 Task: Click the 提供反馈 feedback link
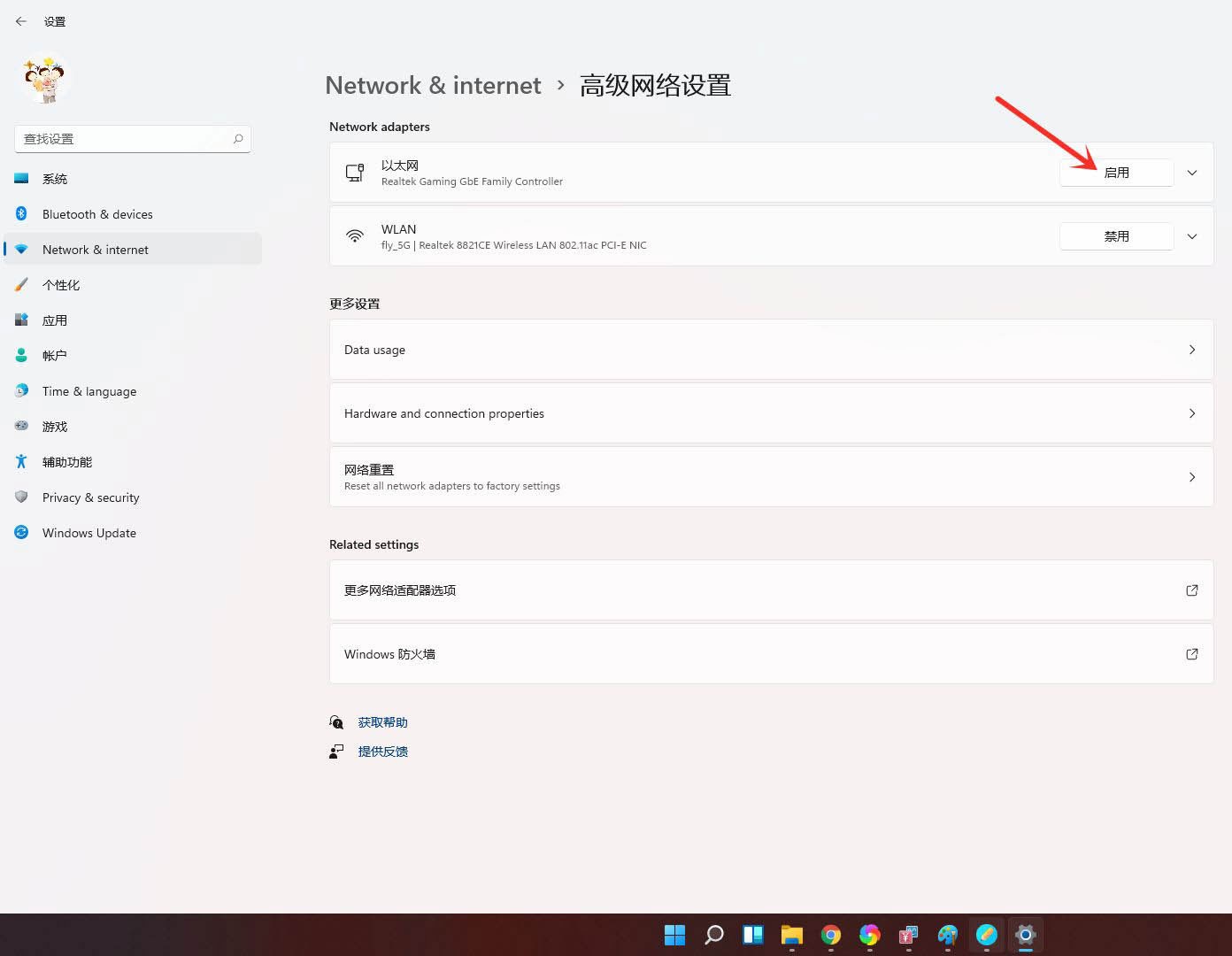[382, 751]
